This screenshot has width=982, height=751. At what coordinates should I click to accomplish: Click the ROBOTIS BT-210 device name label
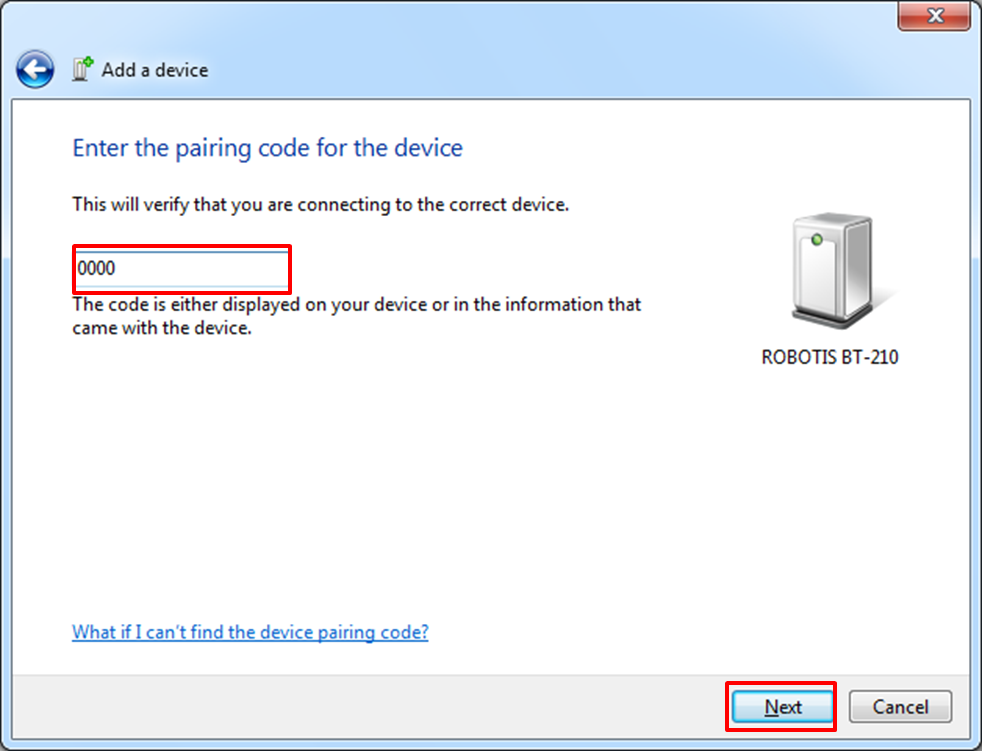830,357
